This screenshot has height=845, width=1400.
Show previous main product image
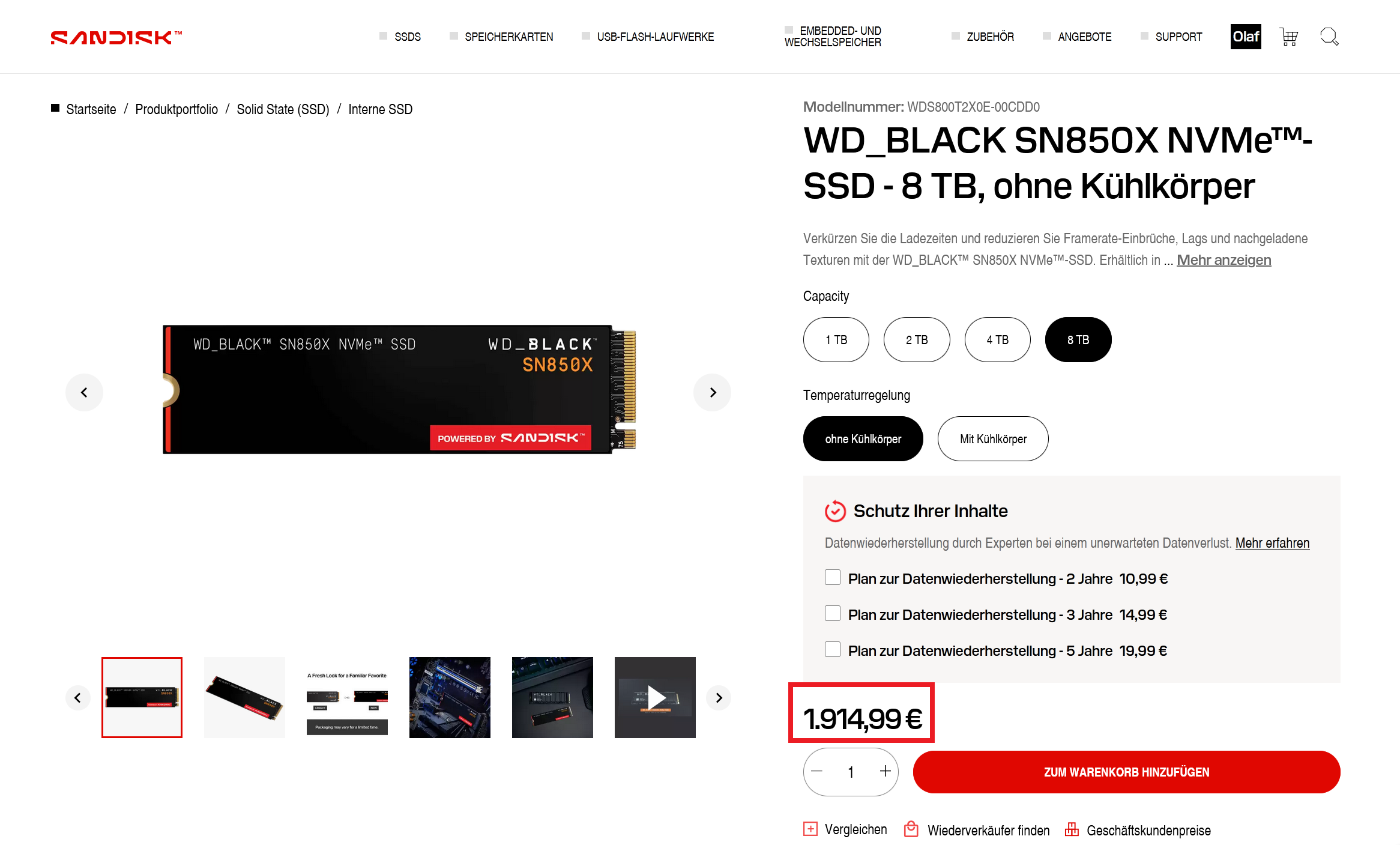(x=84, y=393)
